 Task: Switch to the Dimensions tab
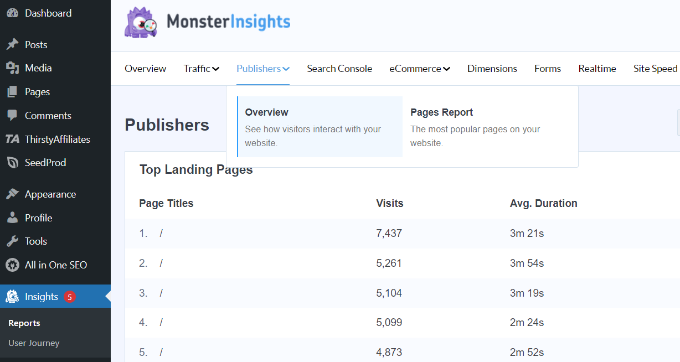tap(492, 68)
